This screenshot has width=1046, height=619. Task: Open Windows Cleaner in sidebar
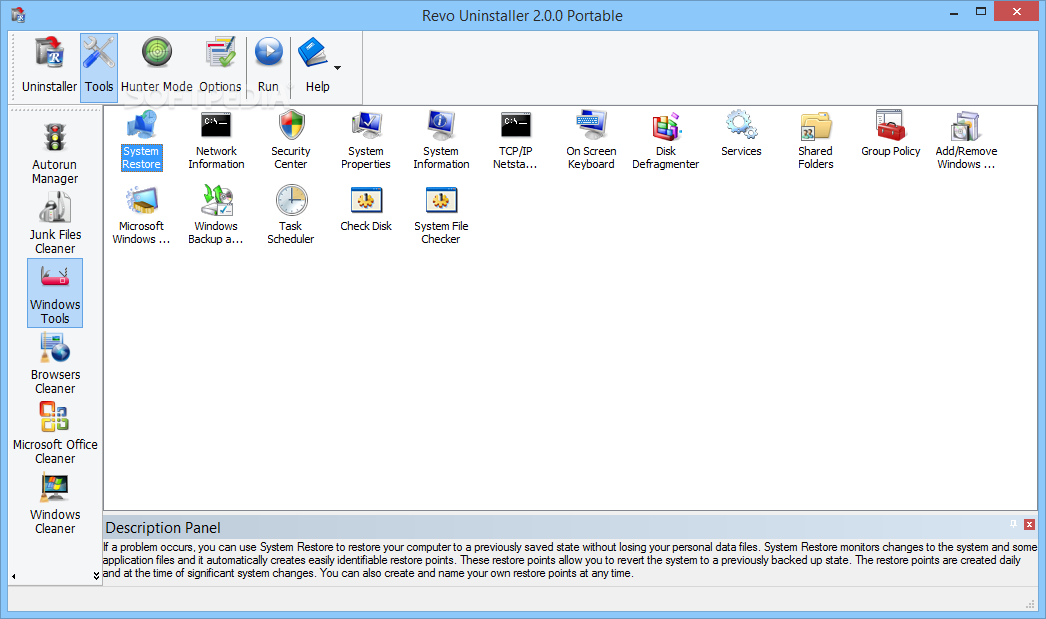(55, 504)
